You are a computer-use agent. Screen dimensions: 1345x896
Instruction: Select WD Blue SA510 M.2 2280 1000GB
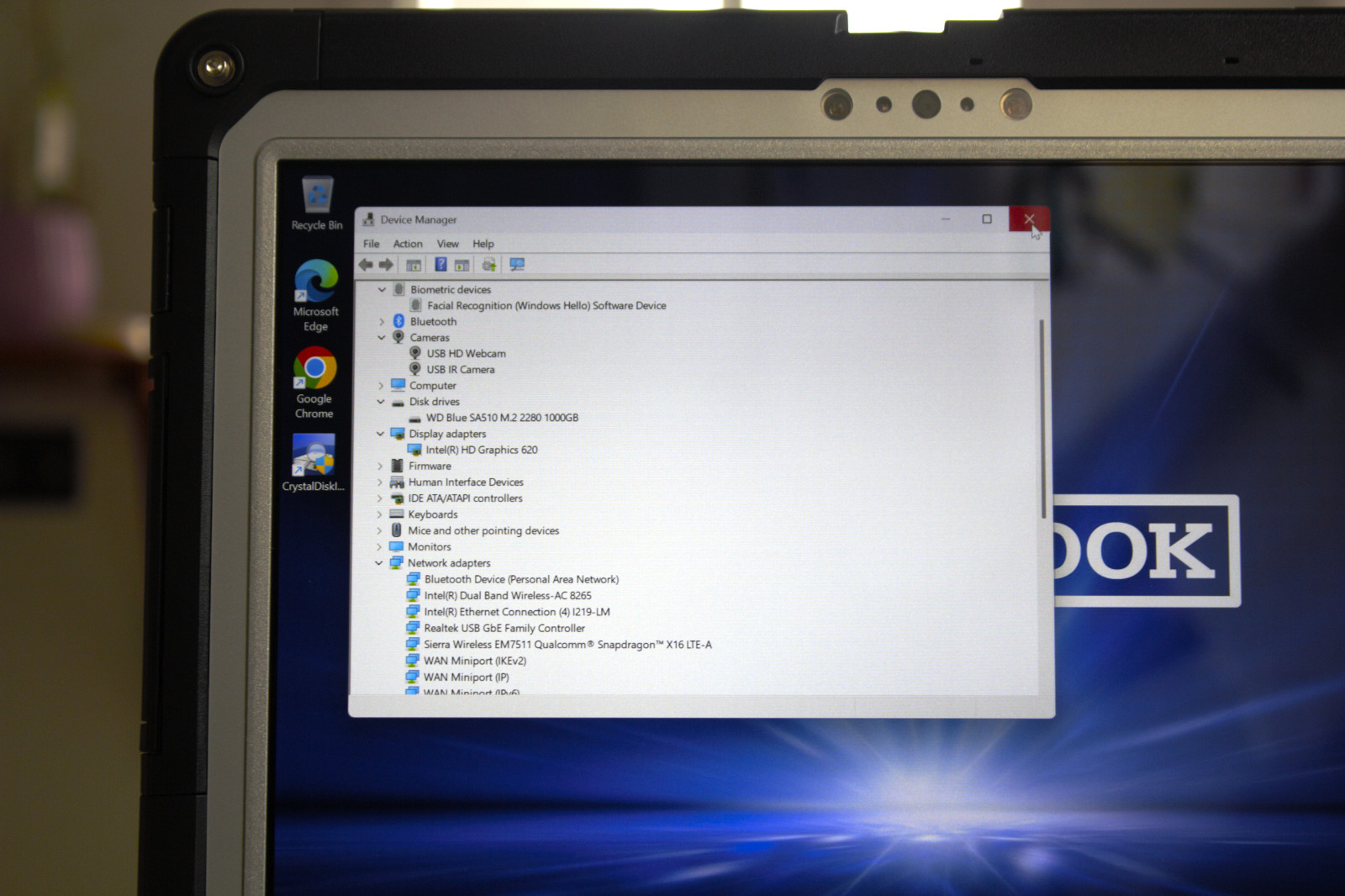502,418
